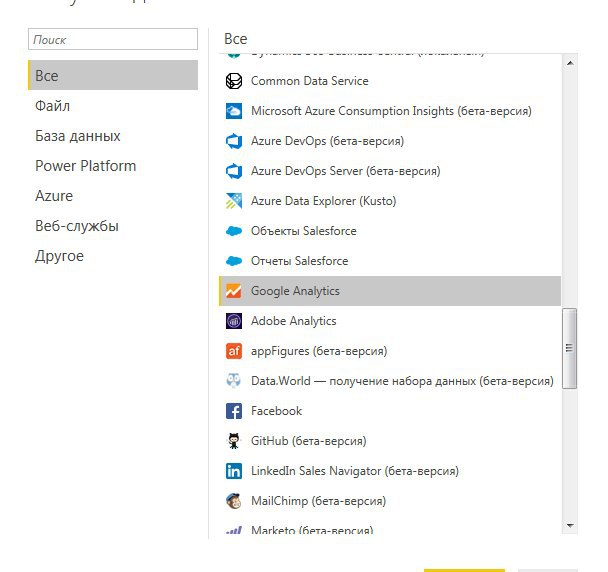Click the Google Analytics chart icon
The width and height of the screenshot is (608, 572).
(234, 291)
